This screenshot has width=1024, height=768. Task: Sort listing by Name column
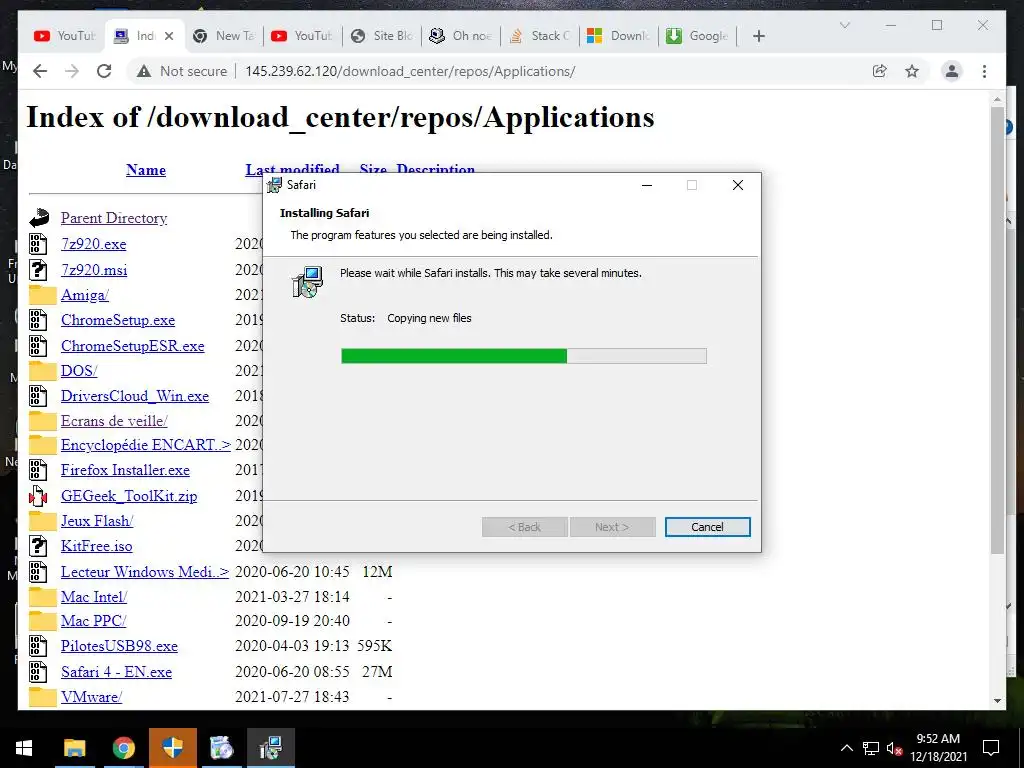click(146, 170)
